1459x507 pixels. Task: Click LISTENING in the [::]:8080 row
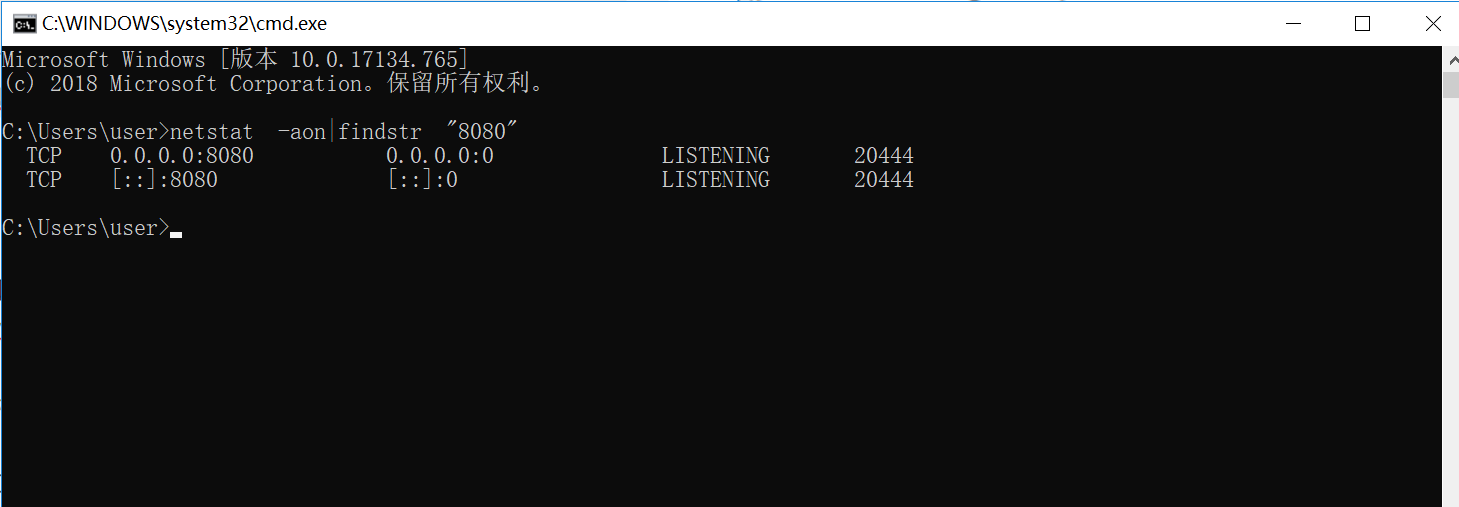coord(716,180)
